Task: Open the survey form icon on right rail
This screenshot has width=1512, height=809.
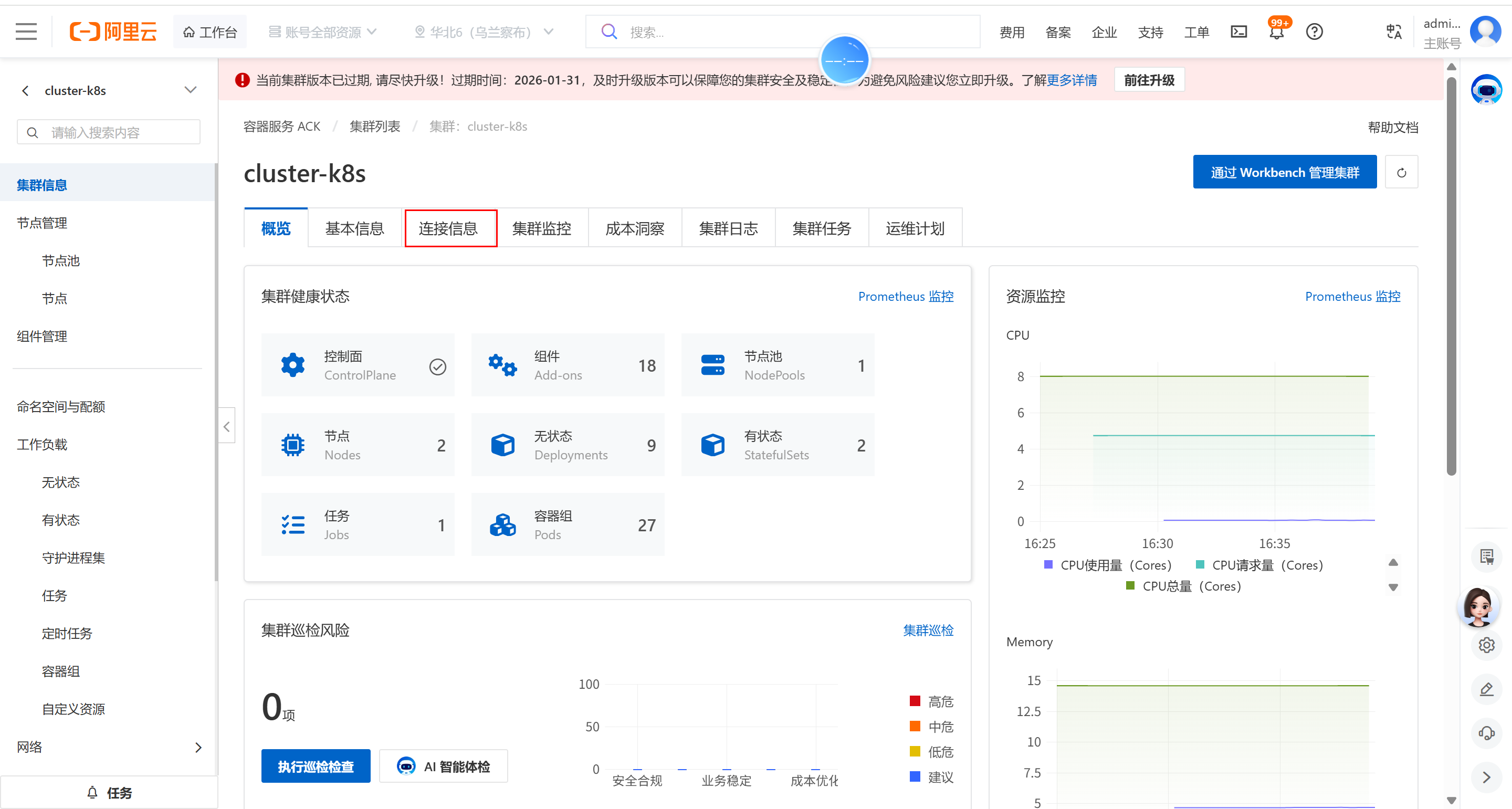Action: [x=1486, y=556]
